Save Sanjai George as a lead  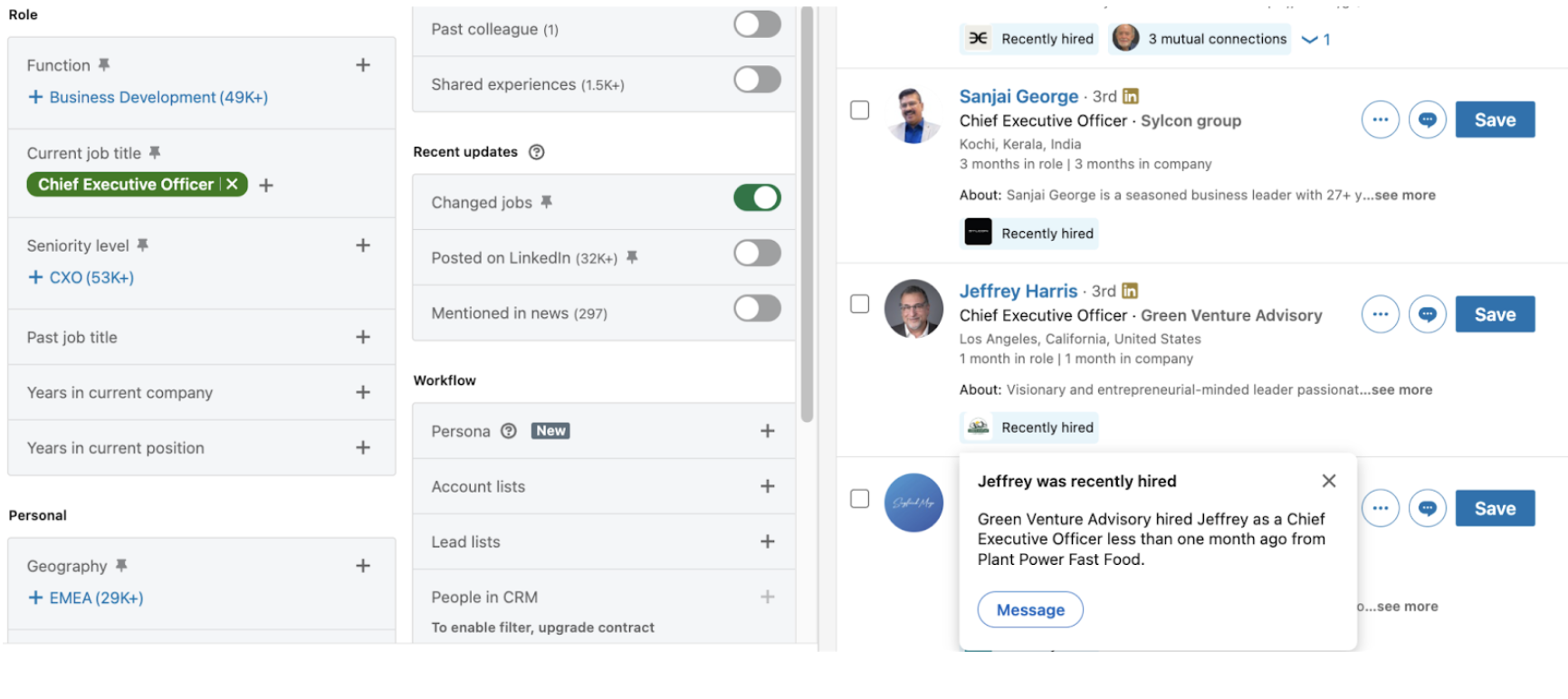click(1494, 119)
